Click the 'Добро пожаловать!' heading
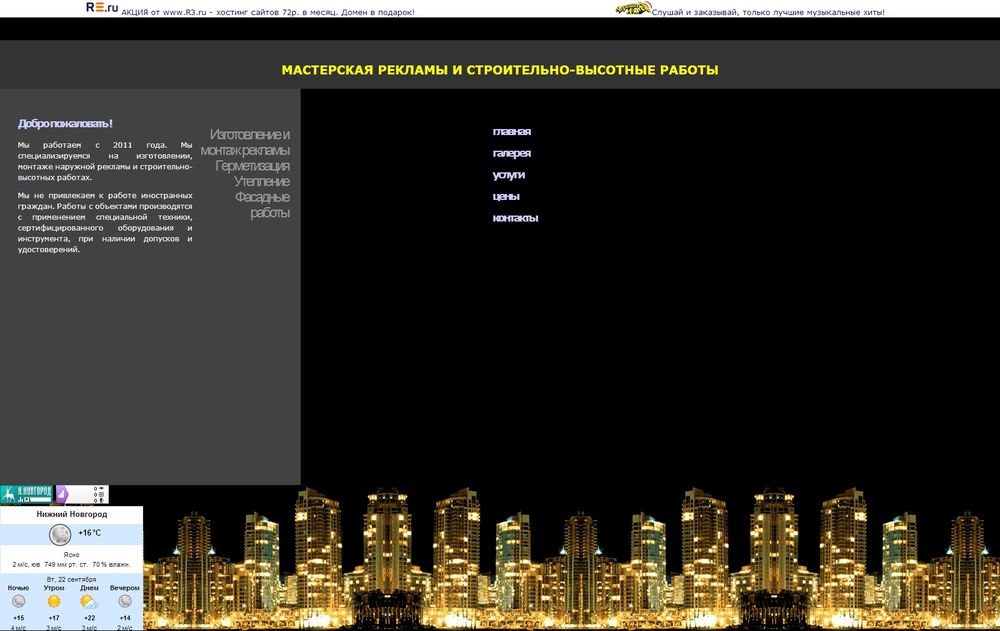This screenshot has width=1000, height=631. tap(65, 124)
